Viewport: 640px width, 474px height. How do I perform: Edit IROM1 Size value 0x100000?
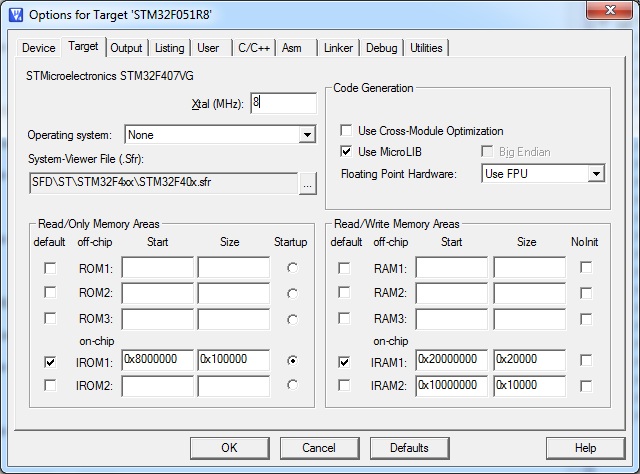pos(233,360)
